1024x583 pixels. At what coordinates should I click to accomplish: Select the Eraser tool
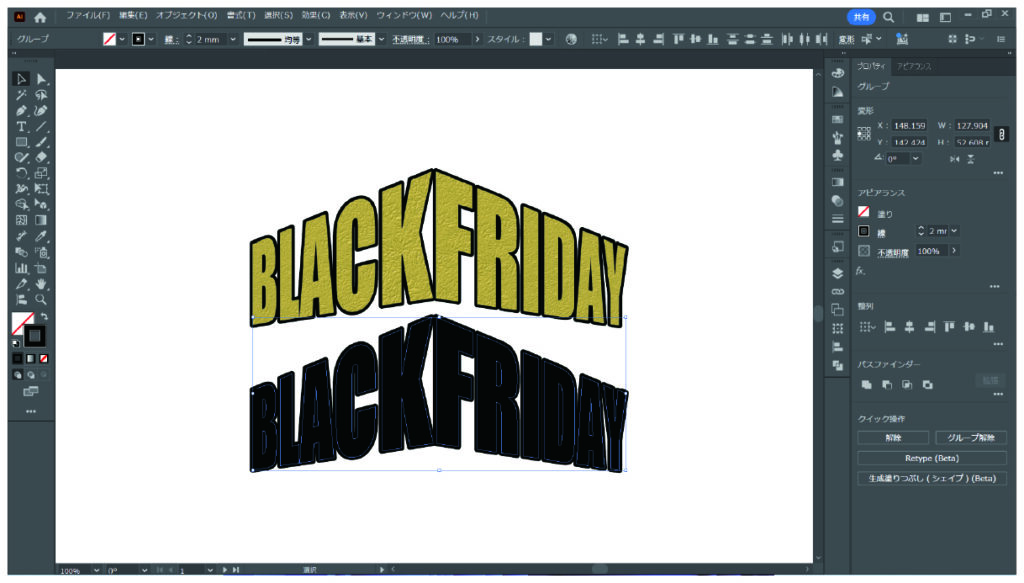(x=41, y=157)
